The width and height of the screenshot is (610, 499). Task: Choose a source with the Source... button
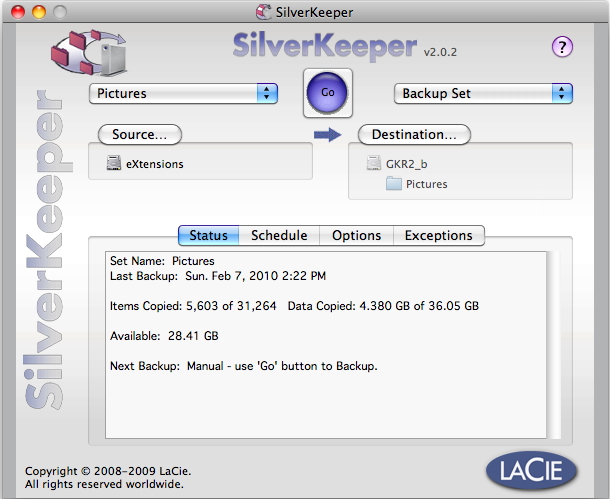[140, 135]
